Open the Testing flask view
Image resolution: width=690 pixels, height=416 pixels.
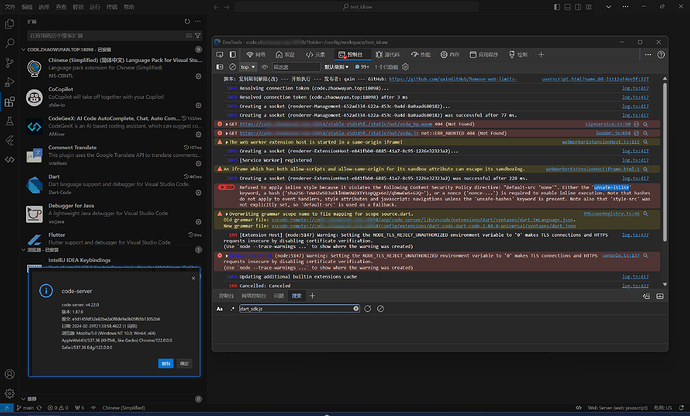[9, 121]
